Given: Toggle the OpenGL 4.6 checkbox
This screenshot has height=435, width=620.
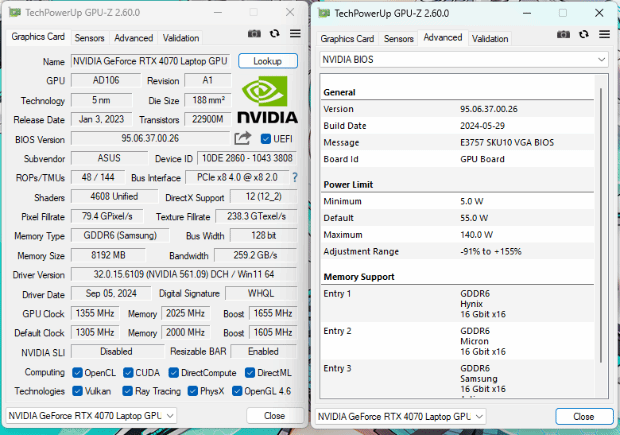Looking at the screenshot, I should 237,391.
